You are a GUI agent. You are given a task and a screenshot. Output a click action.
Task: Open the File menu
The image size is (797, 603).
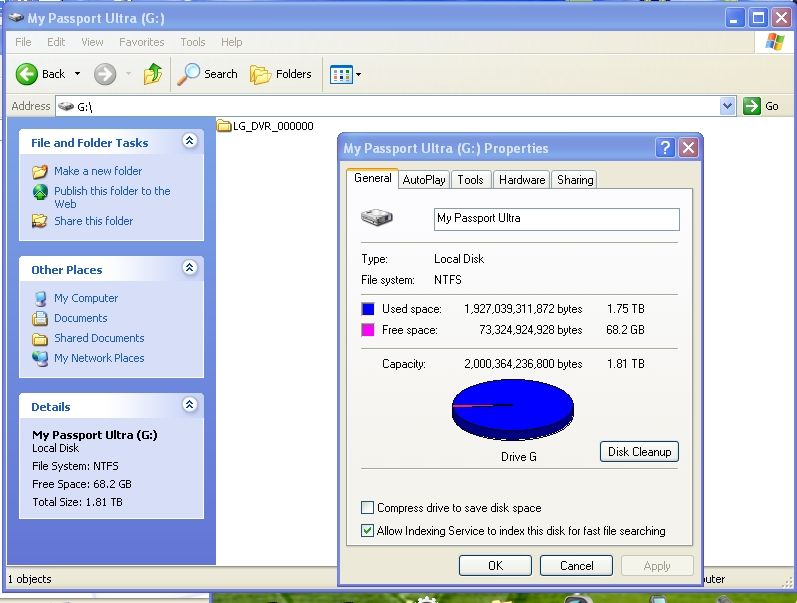pos(23,42)
